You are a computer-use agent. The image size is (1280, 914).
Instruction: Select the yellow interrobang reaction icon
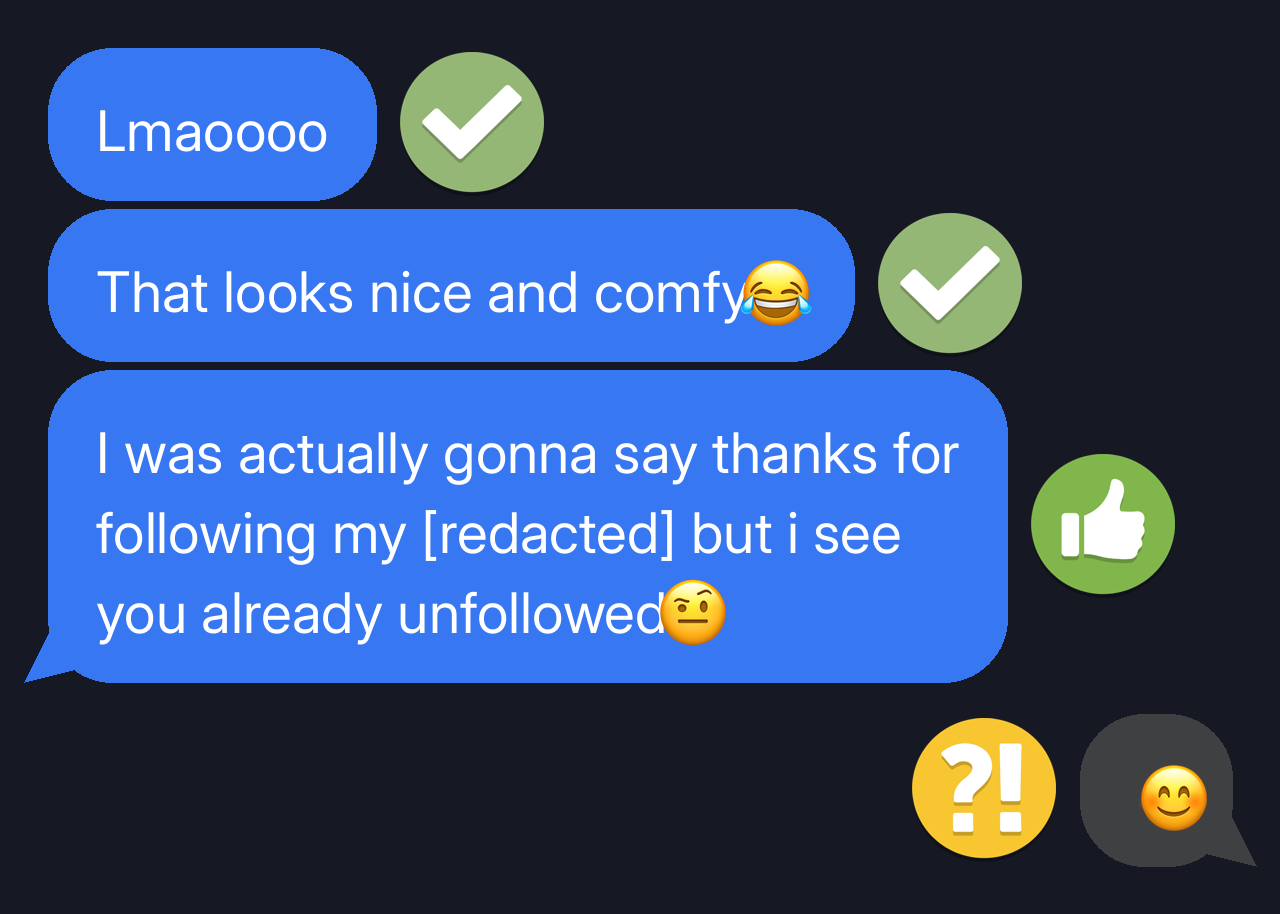(x=984, y=789)
